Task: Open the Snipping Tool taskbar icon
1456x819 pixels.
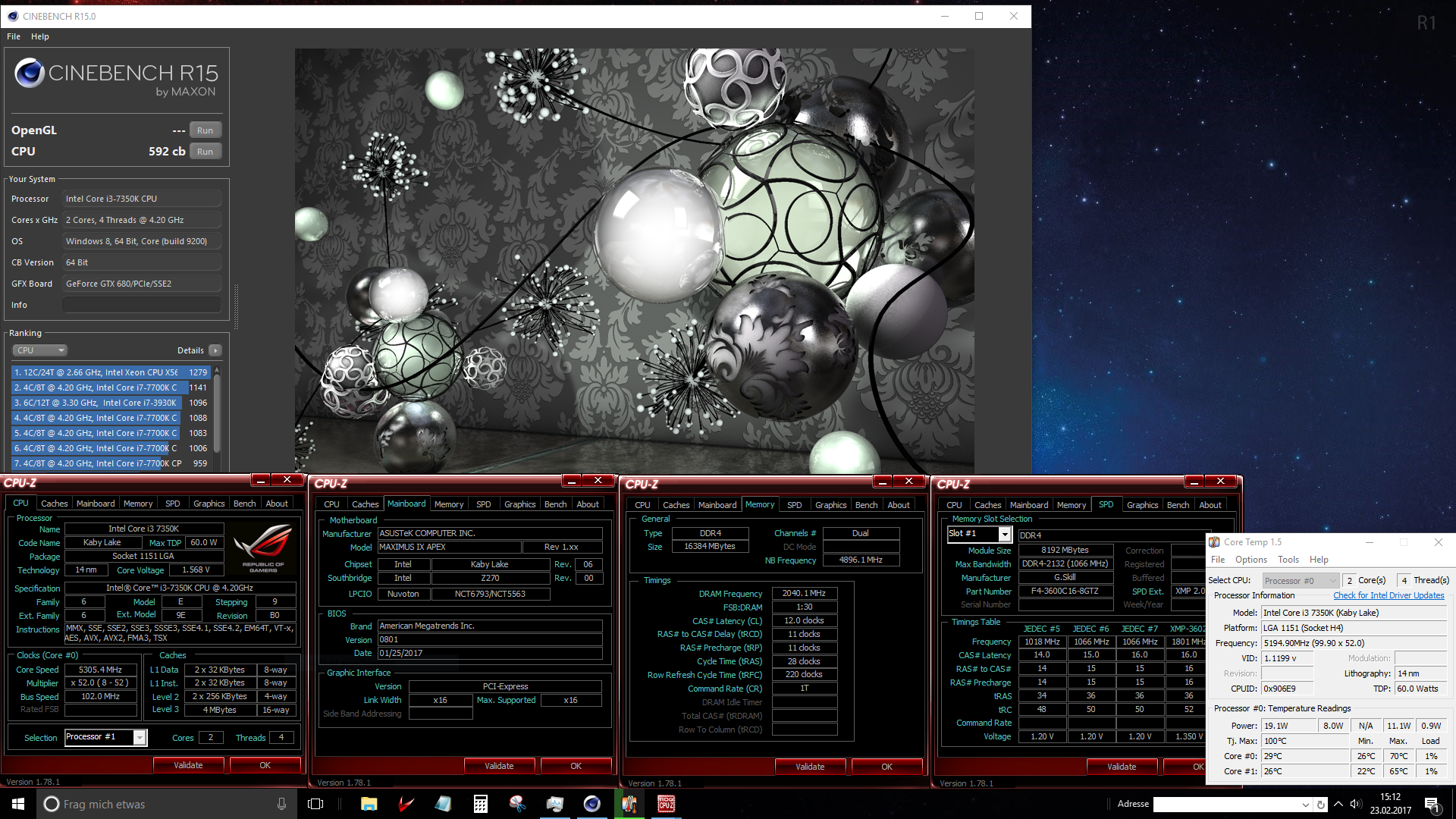Action: coord(517,804)
